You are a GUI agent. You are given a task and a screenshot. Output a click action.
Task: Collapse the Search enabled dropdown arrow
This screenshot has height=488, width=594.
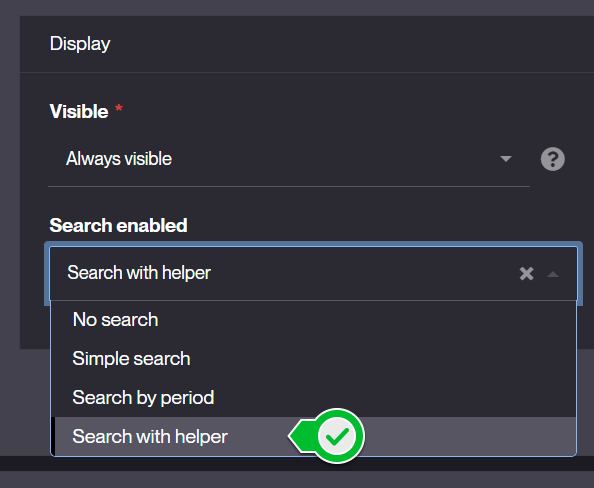pos(553,274)
